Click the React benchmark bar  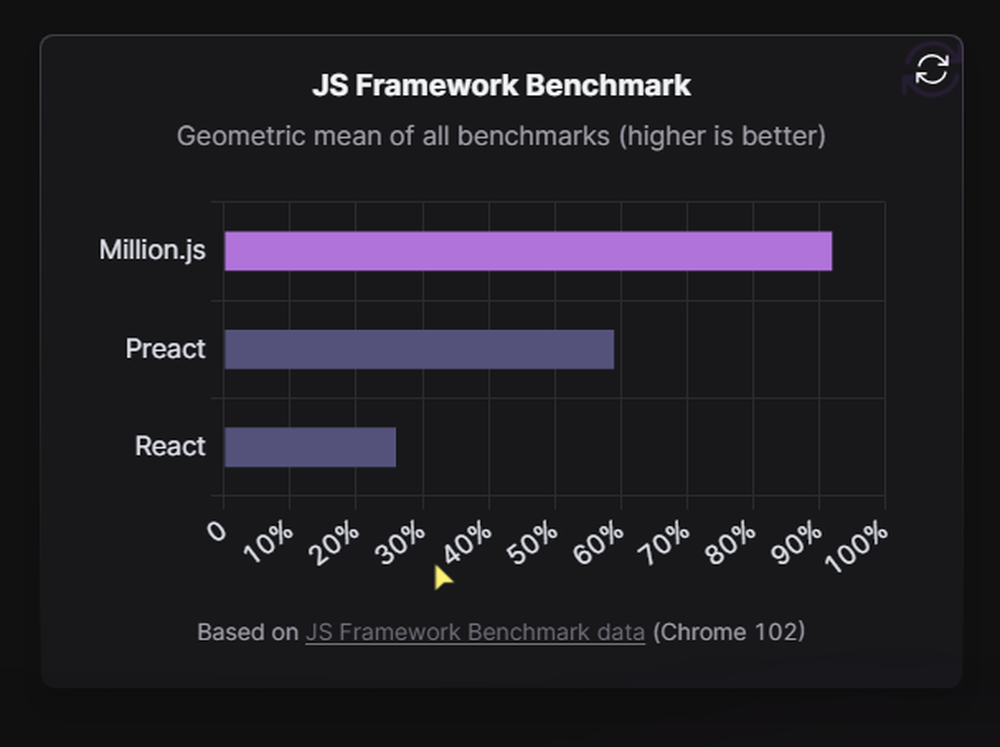click(x=310, y=446)
